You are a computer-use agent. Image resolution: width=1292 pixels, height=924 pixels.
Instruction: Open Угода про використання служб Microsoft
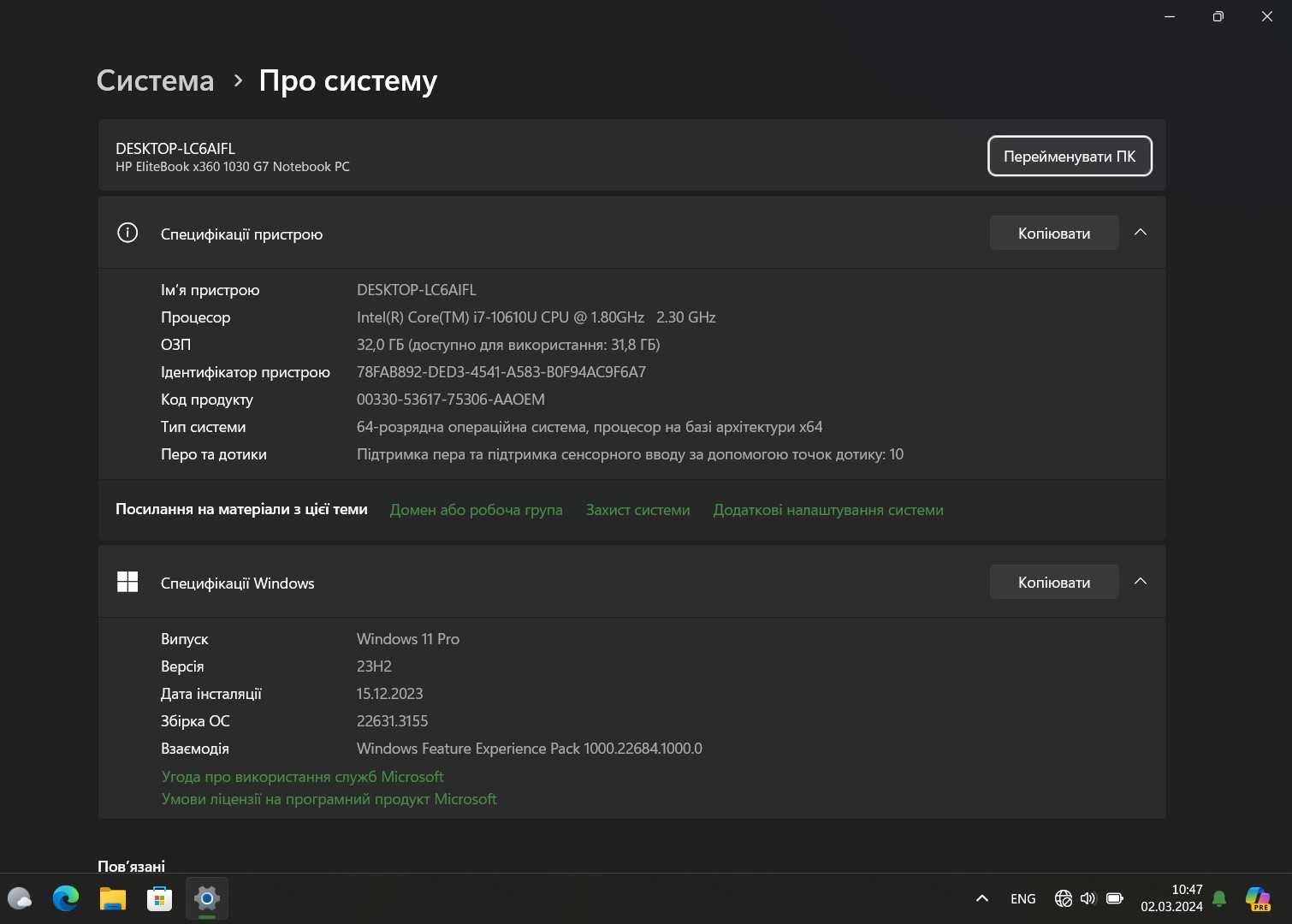click(302, 777)
